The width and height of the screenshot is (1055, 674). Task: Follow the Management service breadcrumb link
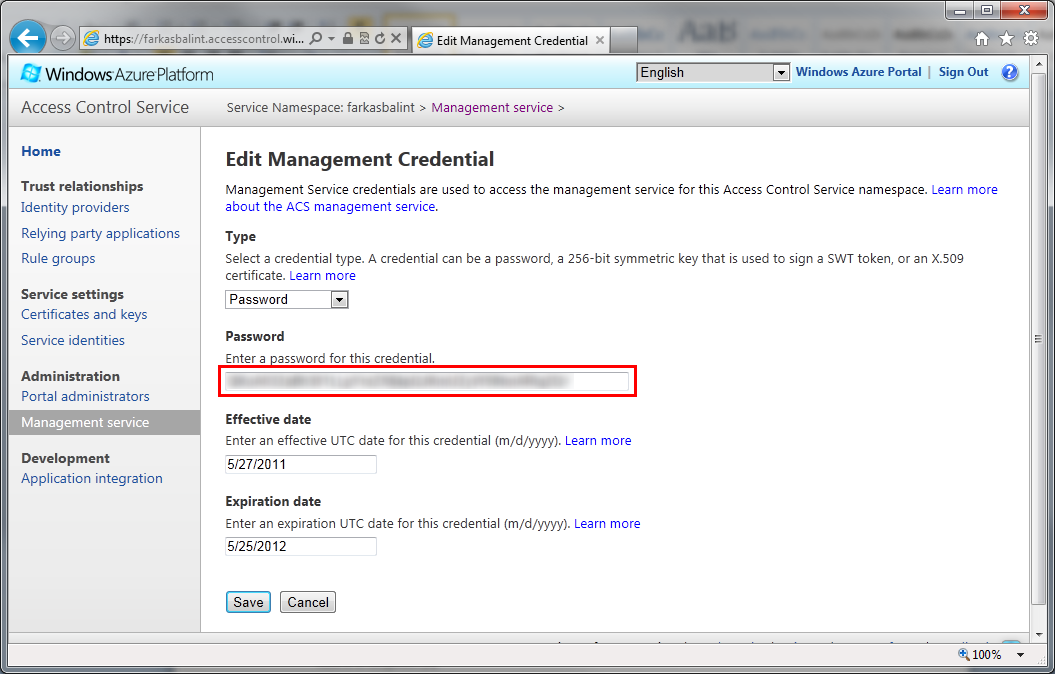point(492,108)
